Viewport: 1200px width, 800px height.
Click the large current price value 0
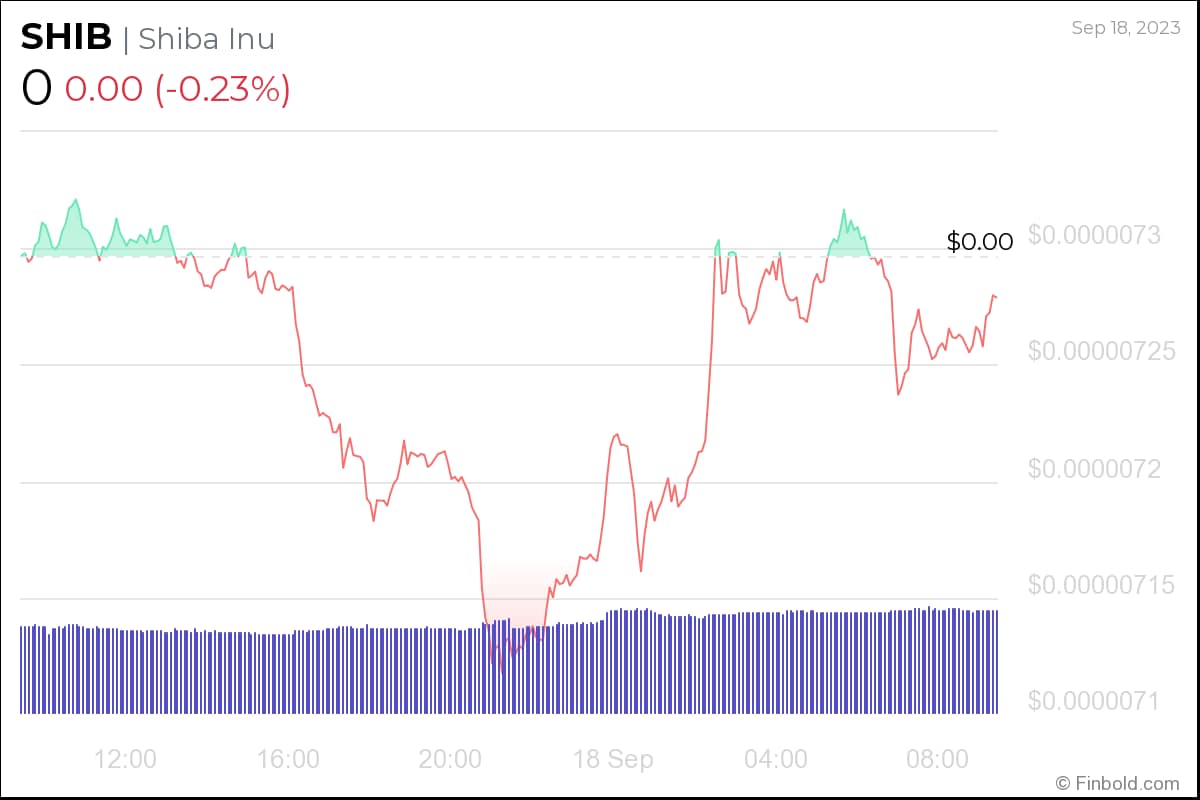click(x=36, y=88)
